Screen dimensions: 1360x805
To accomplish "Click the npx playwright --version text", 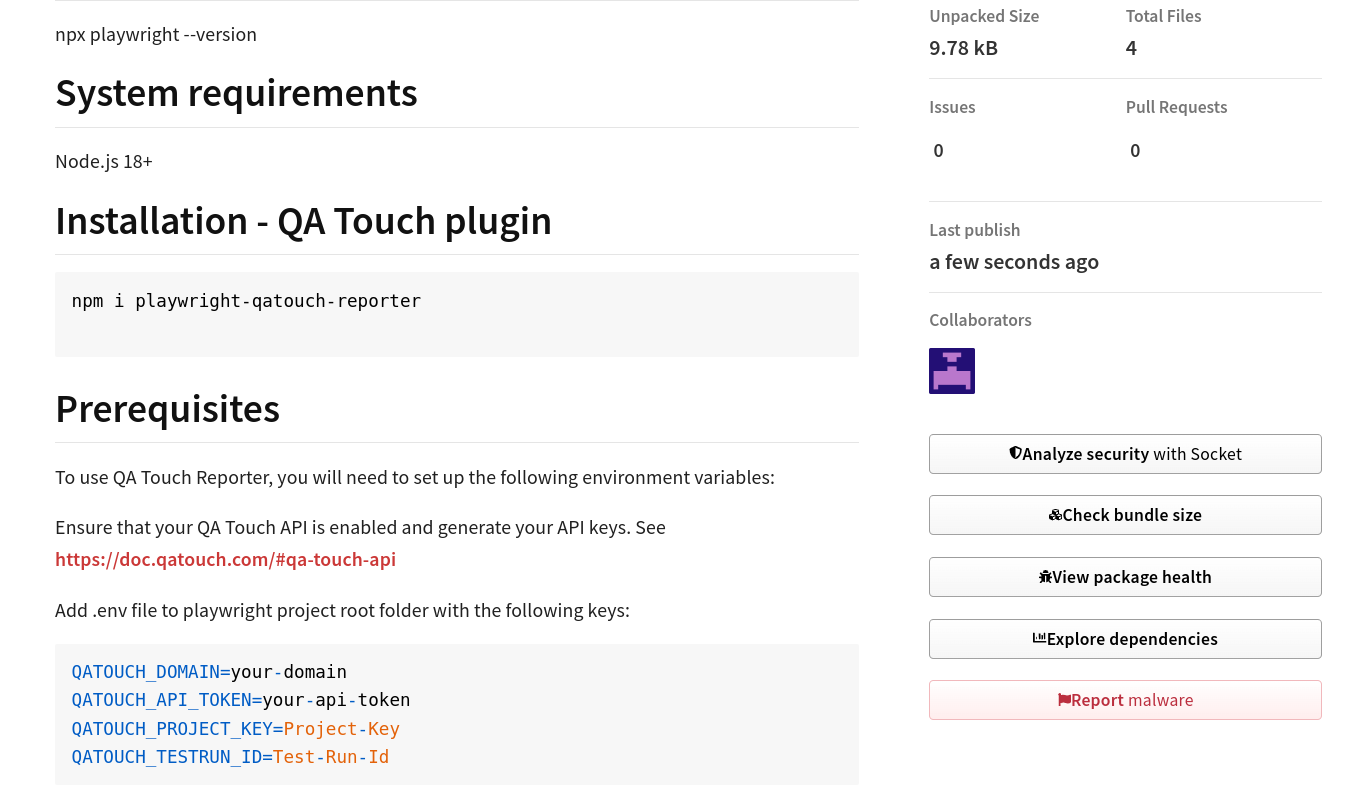I will (156, 35).
